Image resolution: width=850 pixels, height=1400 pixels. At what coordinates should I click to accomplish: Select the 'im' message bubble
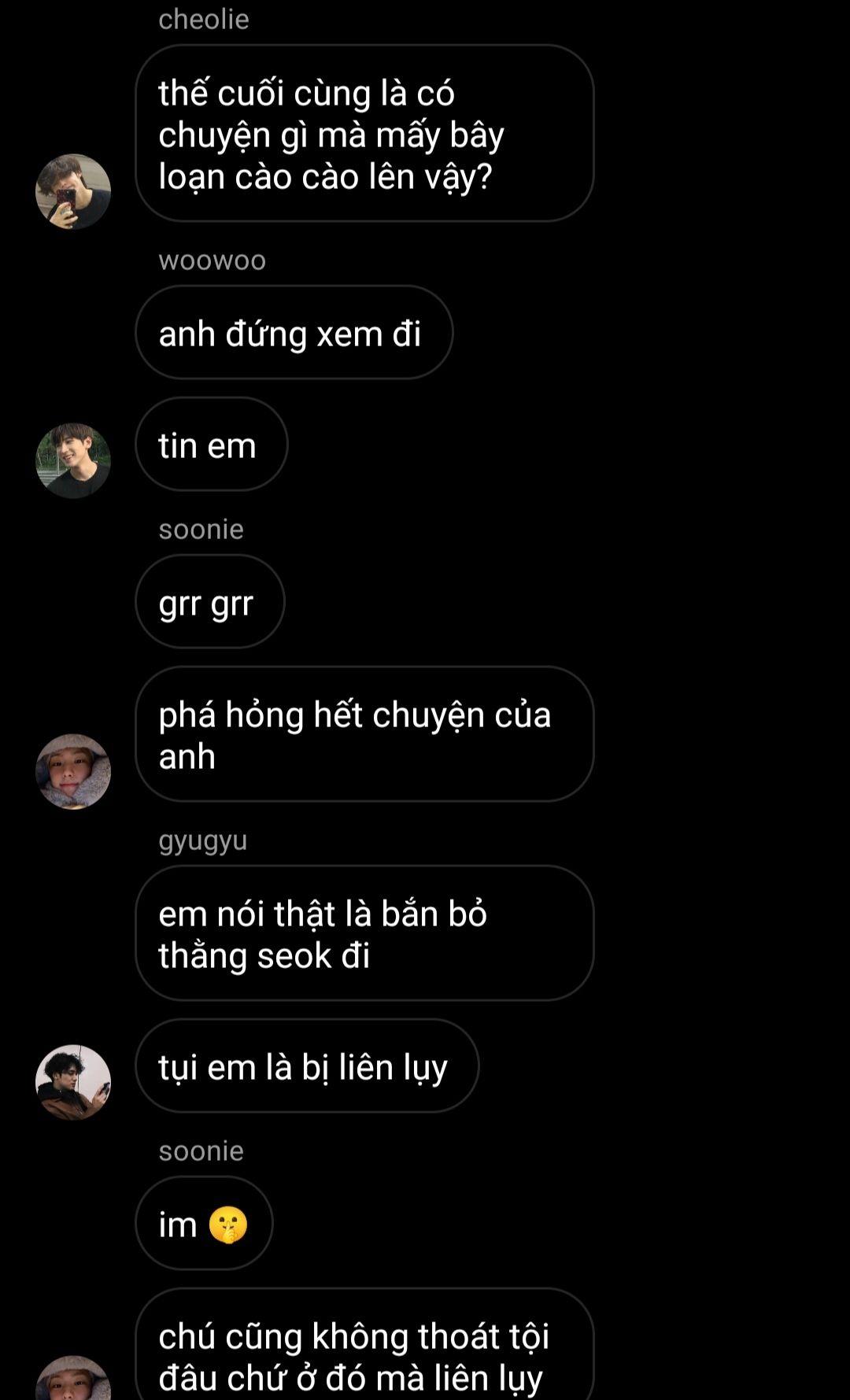pyautogui.click(x=205, y=1223)
